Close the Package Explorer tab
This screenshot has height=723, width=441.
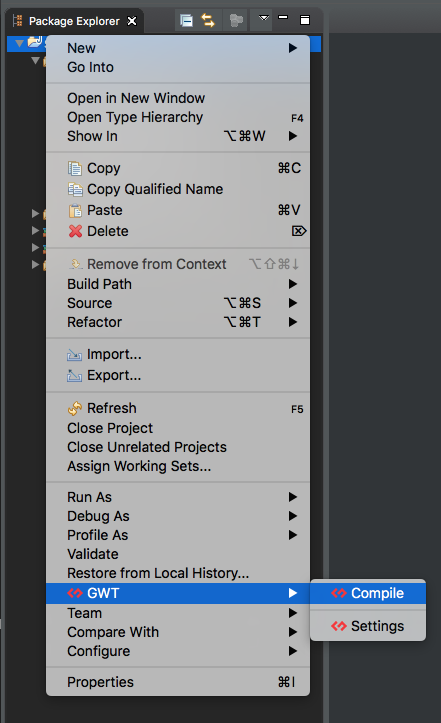(132, 21)
